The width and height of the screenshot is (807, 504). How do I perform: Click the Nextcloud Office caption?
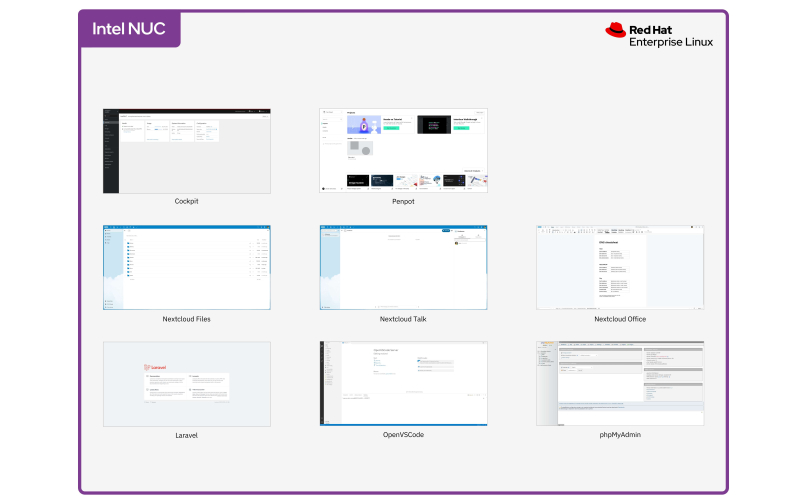(x=620, y=319)
